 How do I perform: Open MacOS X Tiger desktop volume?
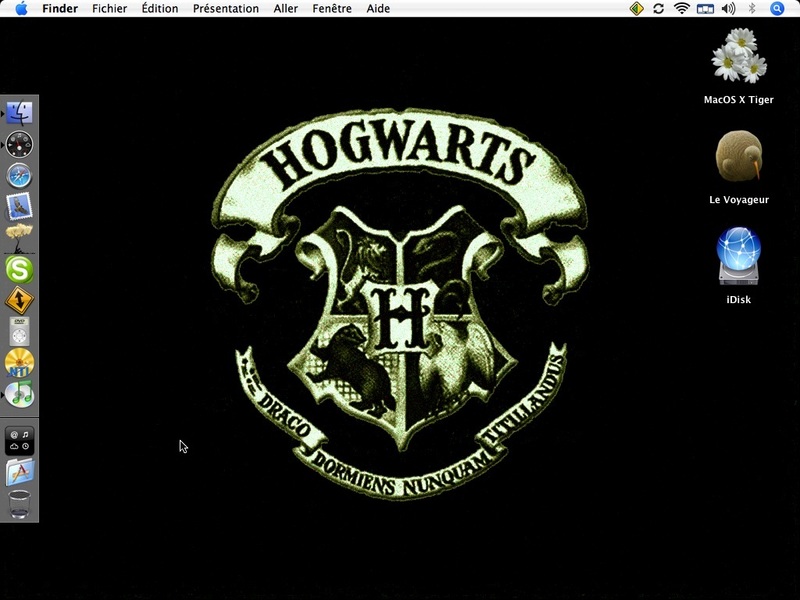[x=739, y=56]
